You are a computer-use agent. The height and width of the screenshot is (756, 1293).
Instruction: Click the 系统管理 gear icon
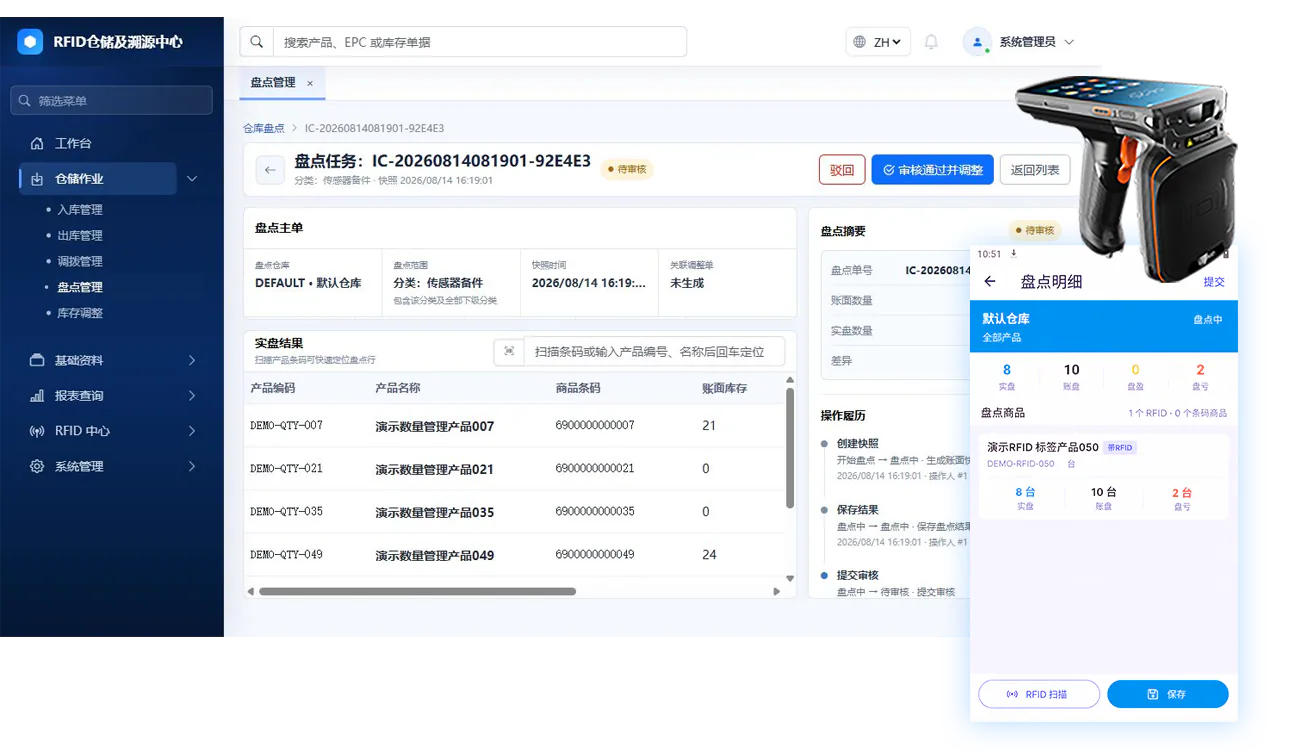coord(37,466)
